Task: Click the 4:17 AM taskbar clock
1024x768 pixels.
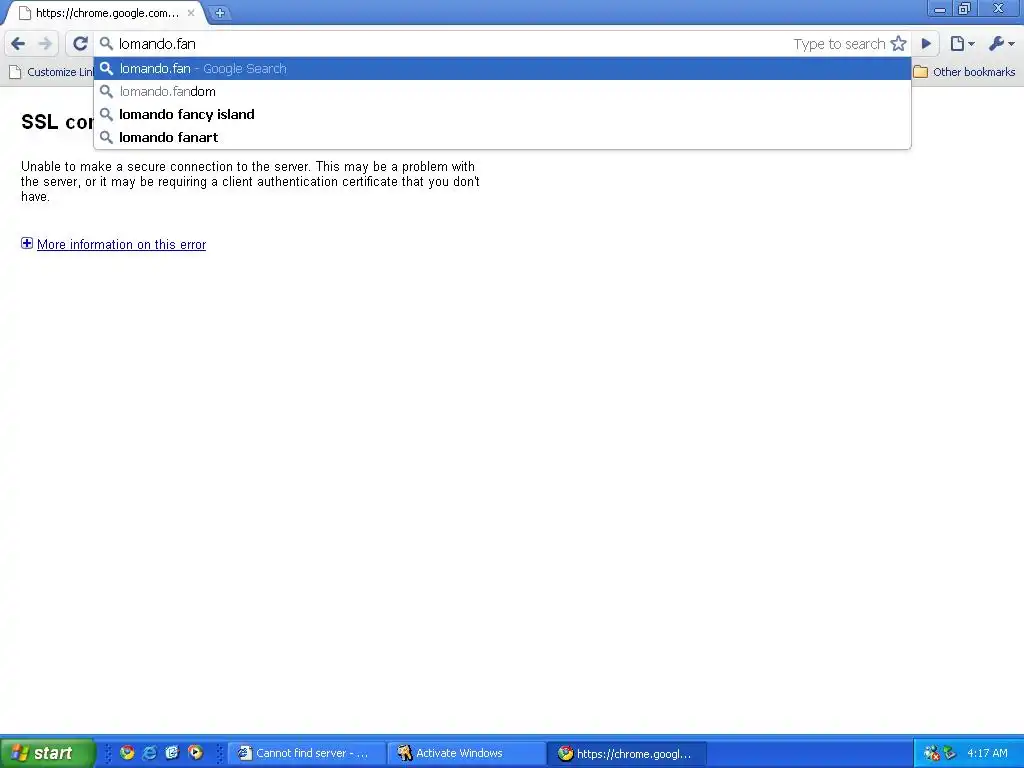Action: [987, 754]
